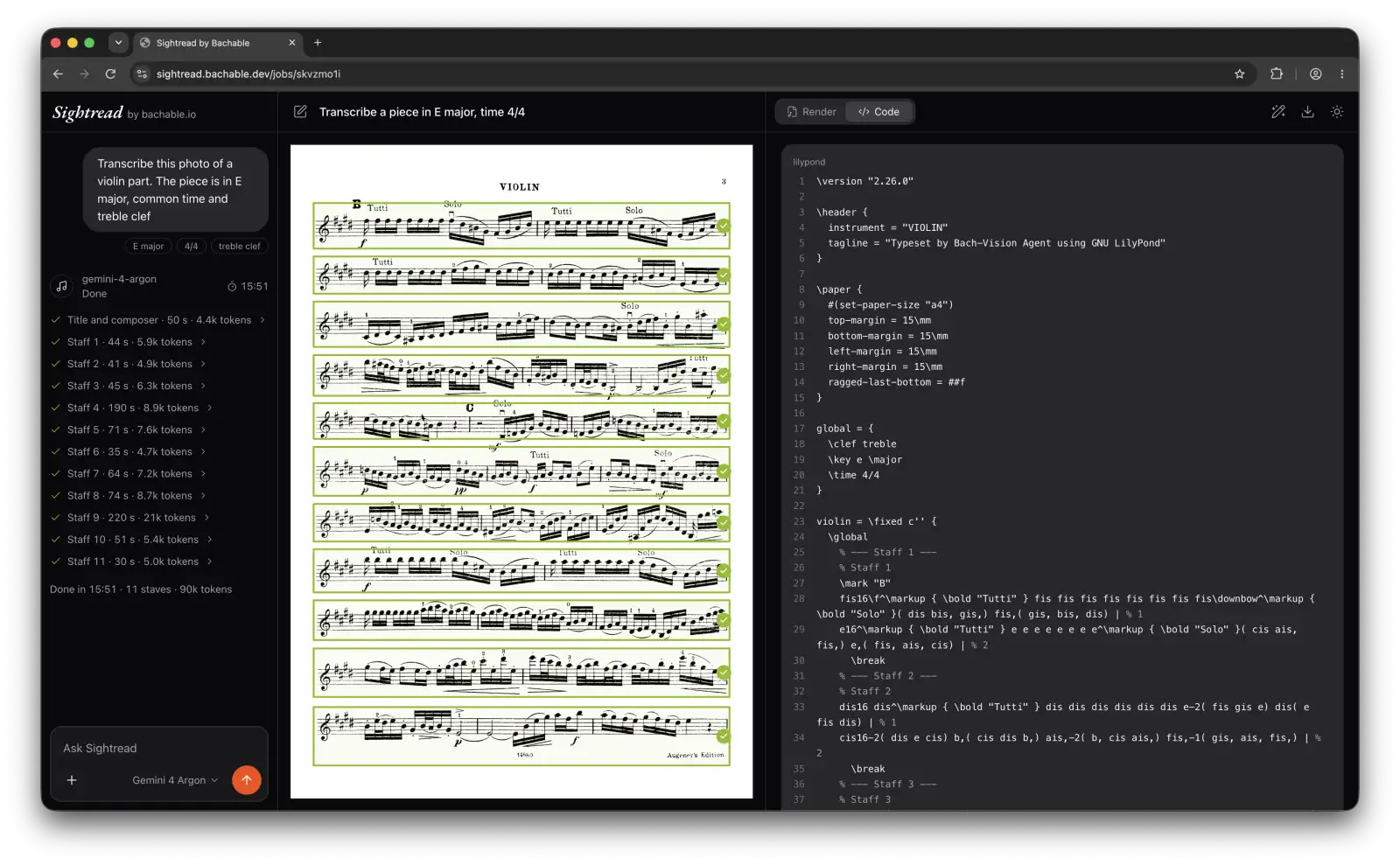Screen dimensions: 1400x865
Task: Click the treble clef tag
Action: tap(239, 246)
